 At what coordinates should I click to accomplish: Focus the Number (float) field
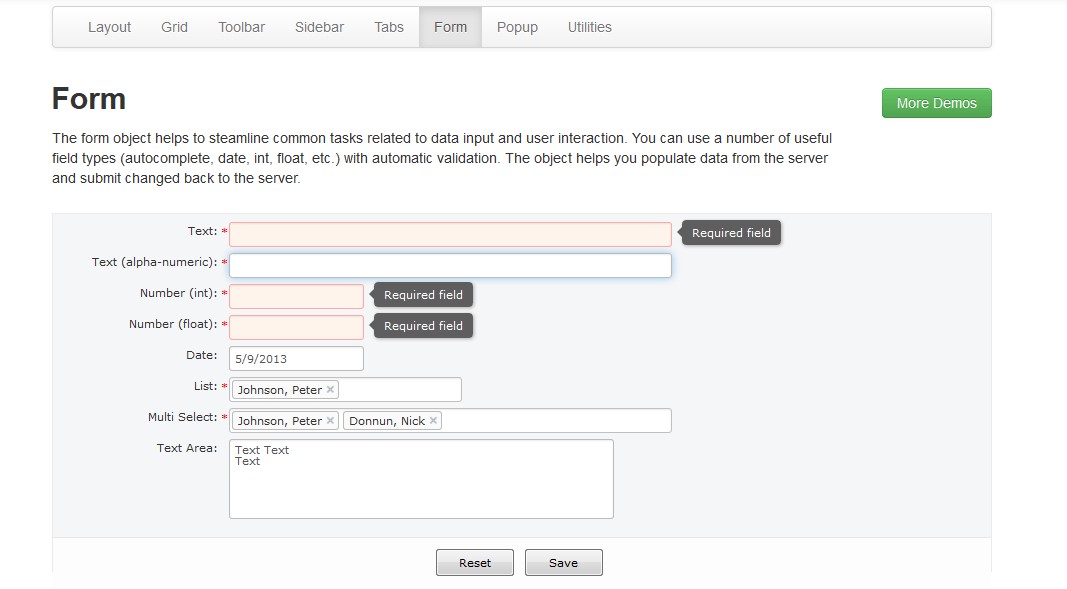[x=296, y=327]
